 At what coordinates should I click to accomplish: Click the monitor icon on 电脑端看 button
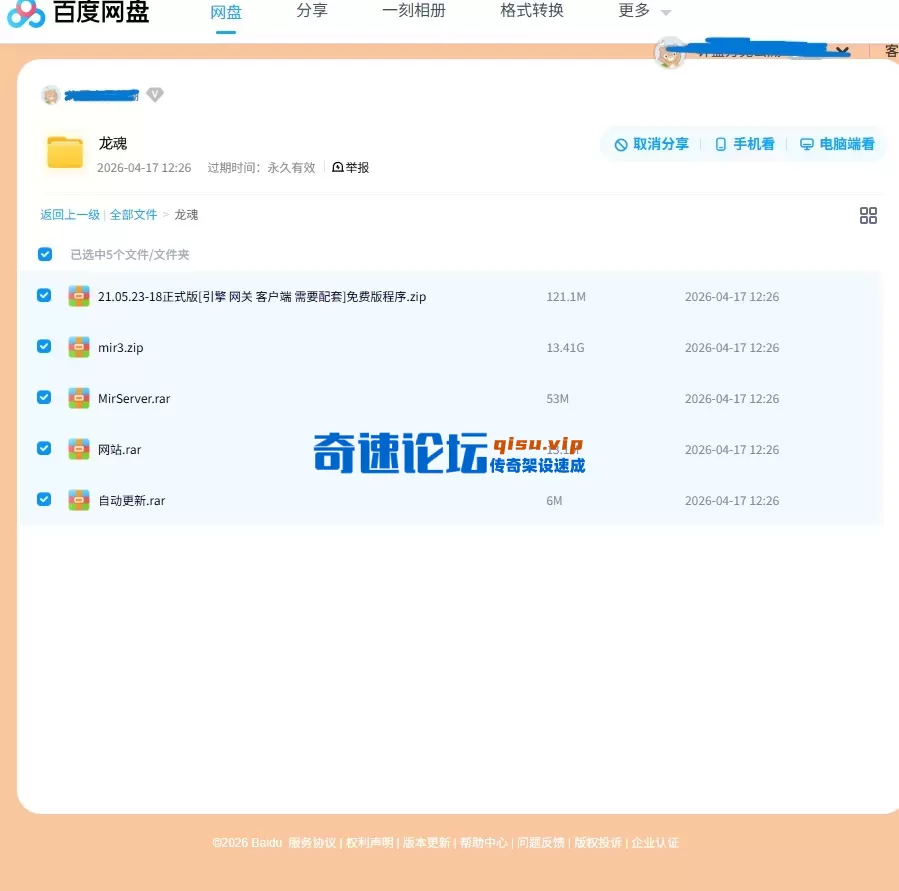click(806, 143)
